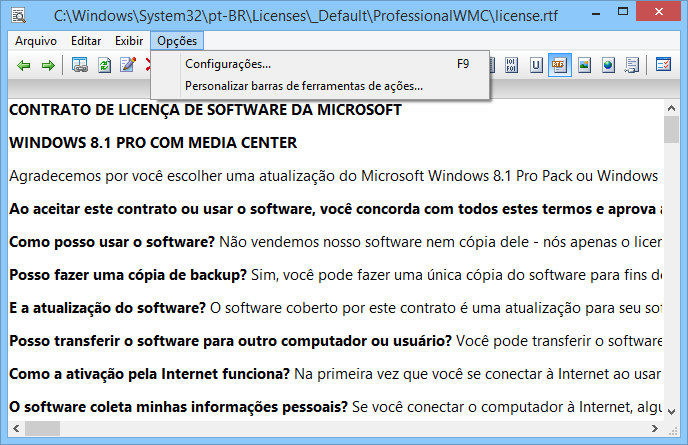
Task: Click the find file icon in toolbar
Action: [80, 65]
